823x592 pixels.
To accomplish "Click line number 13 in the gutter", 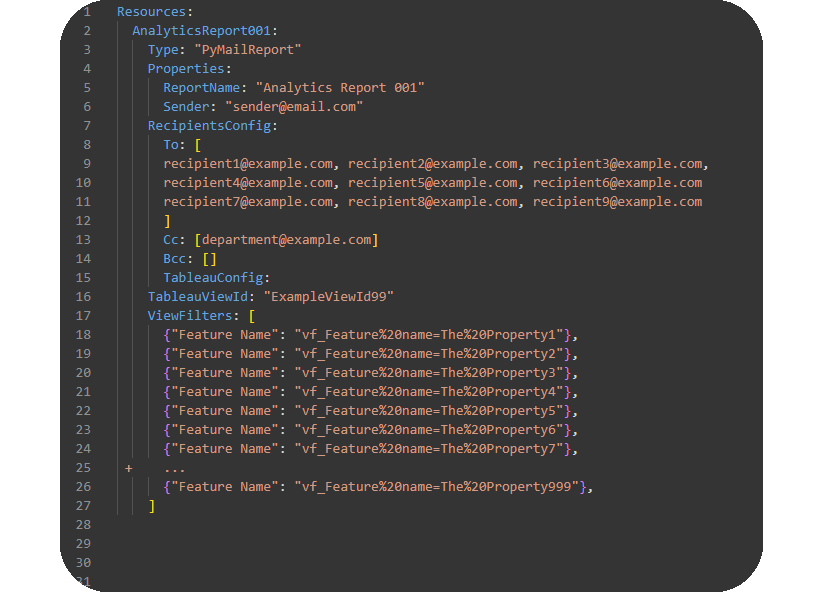I will coord(83,240).
